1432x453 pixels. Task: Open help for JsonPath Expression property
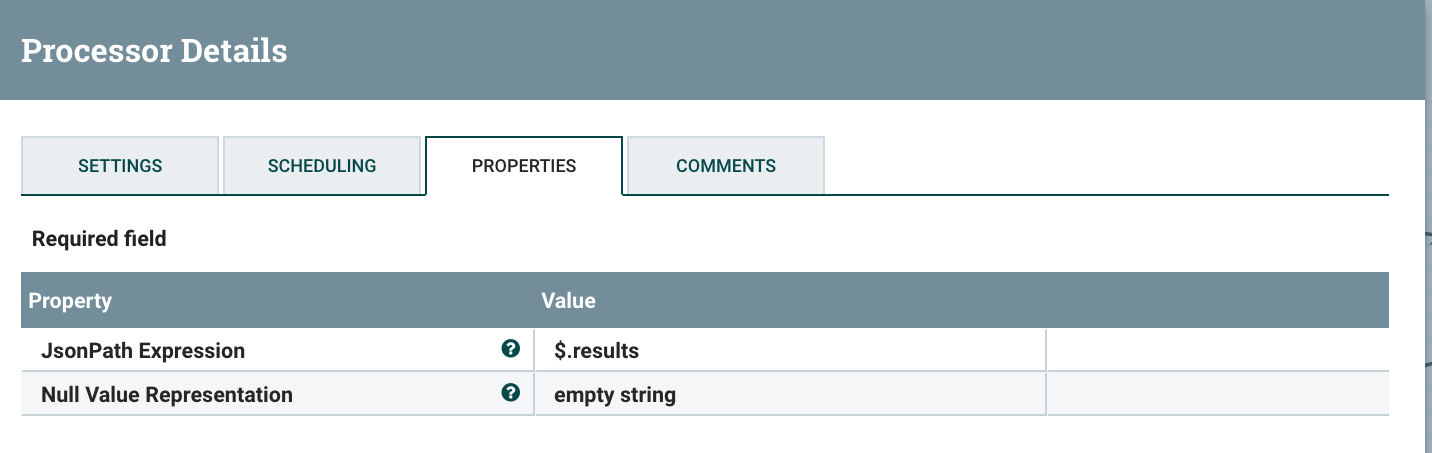[x=510, y=349]
